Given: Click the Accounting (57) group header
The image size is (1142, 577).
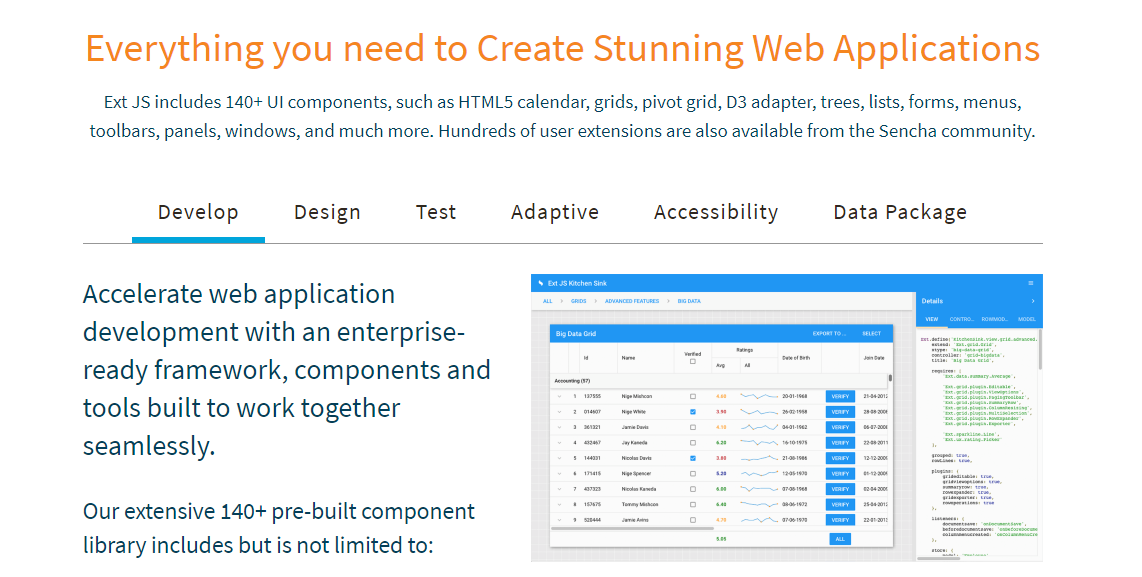Looking at the screenshot, I should coord(720,381).
